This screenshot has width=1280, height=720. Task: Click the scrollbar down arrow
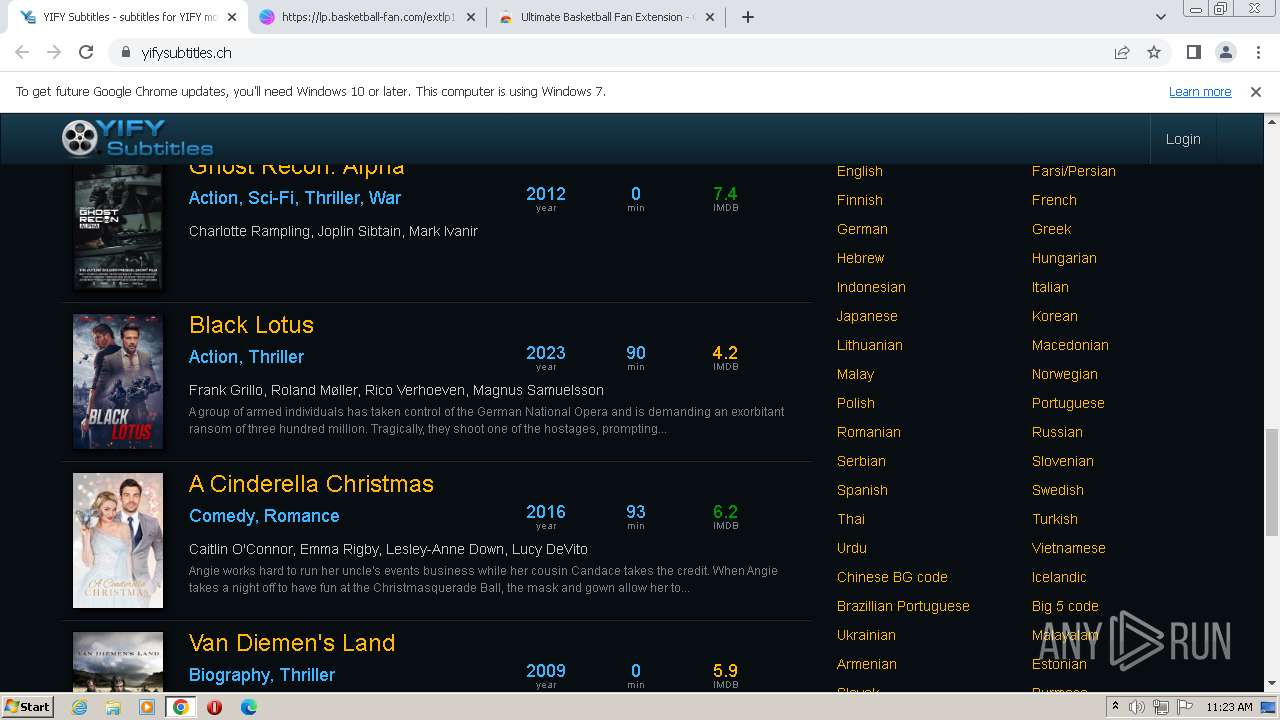click(1271, 683)
